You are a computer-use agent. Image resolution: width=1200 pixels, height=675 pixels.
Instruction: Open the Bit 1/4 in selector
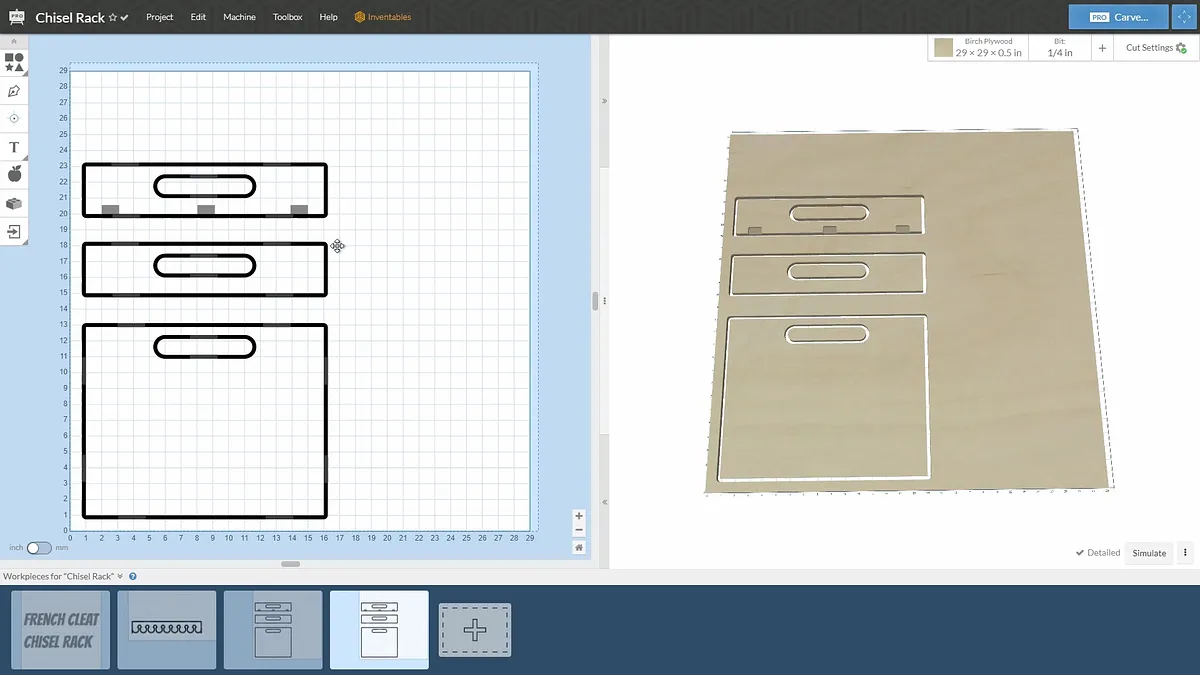point(1060,48)
